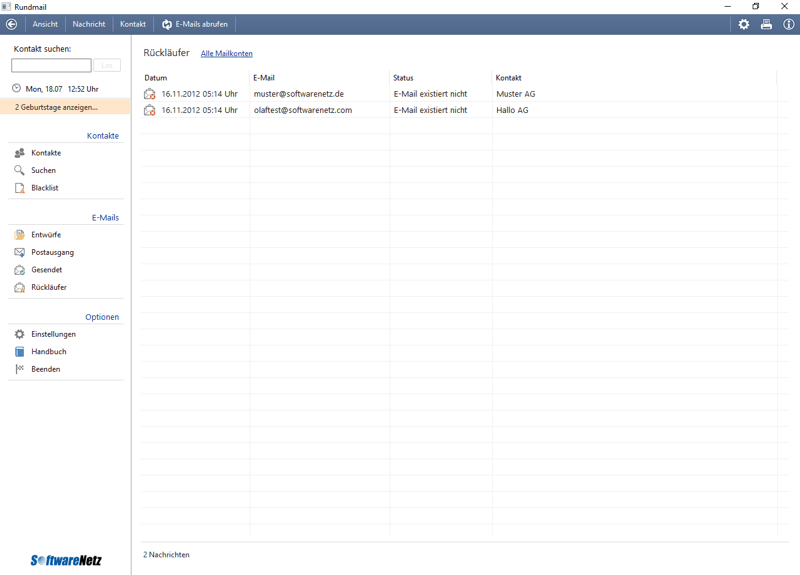Open the Nachricht menu
Image resolution: width=800 pixels, height=575 pixels.
coord(89,24)
